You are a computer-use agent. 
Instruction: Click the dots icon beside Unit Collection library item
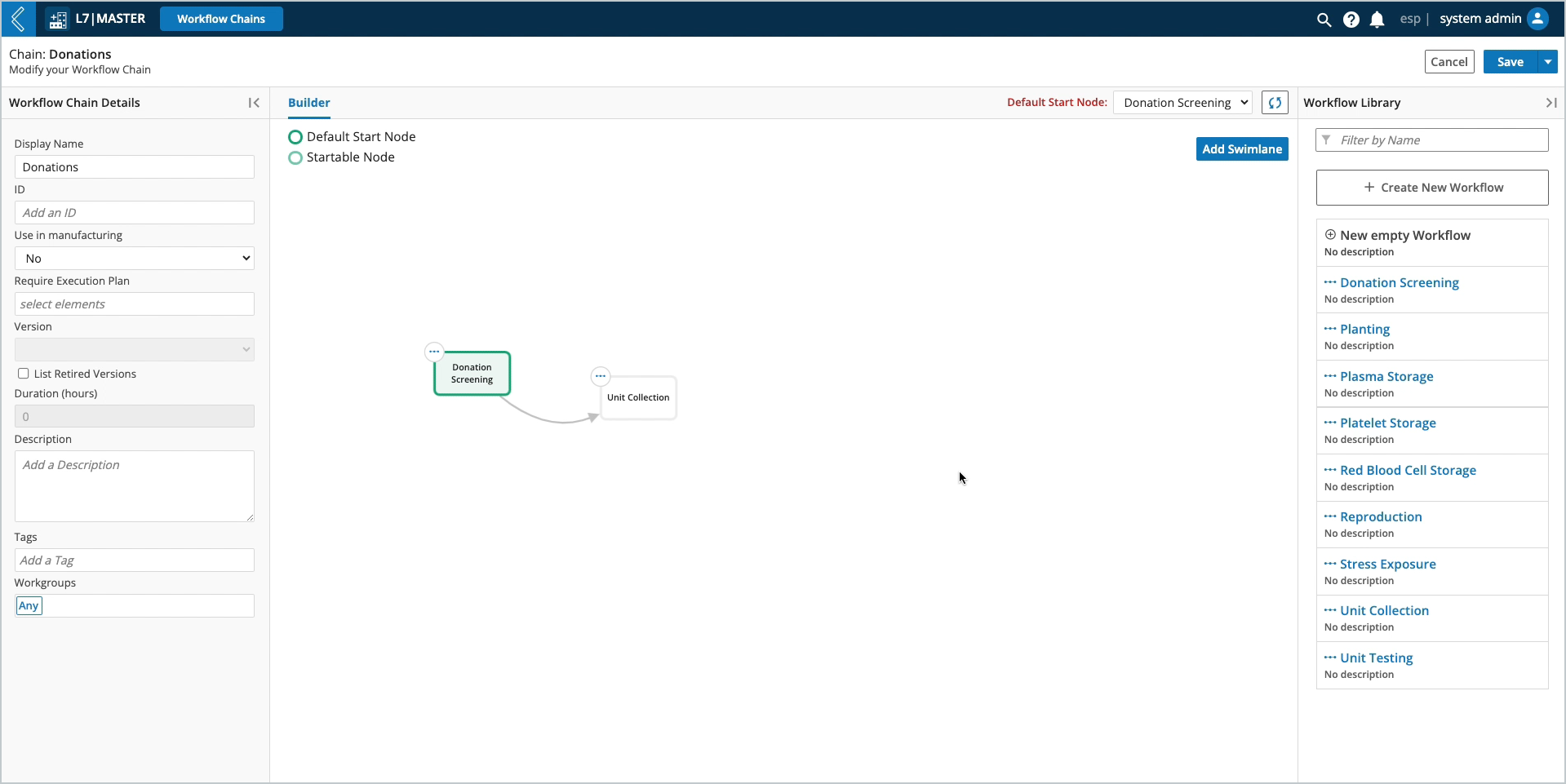point(1330,610)
